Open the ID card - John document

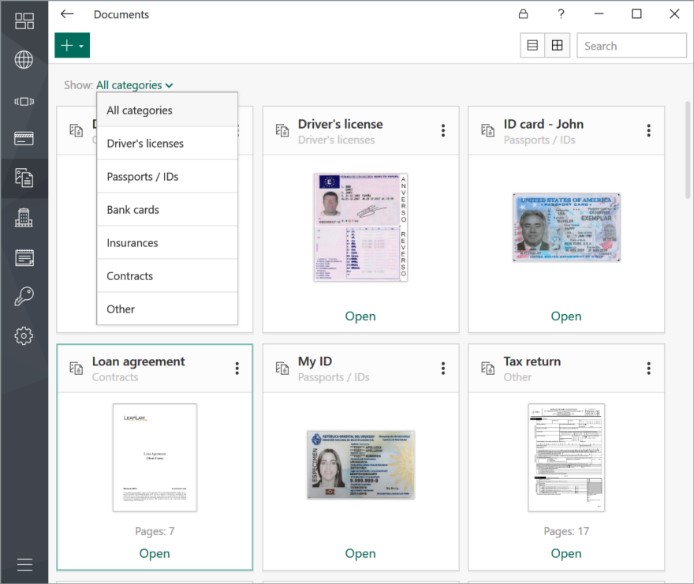click(x=566, y=316)
